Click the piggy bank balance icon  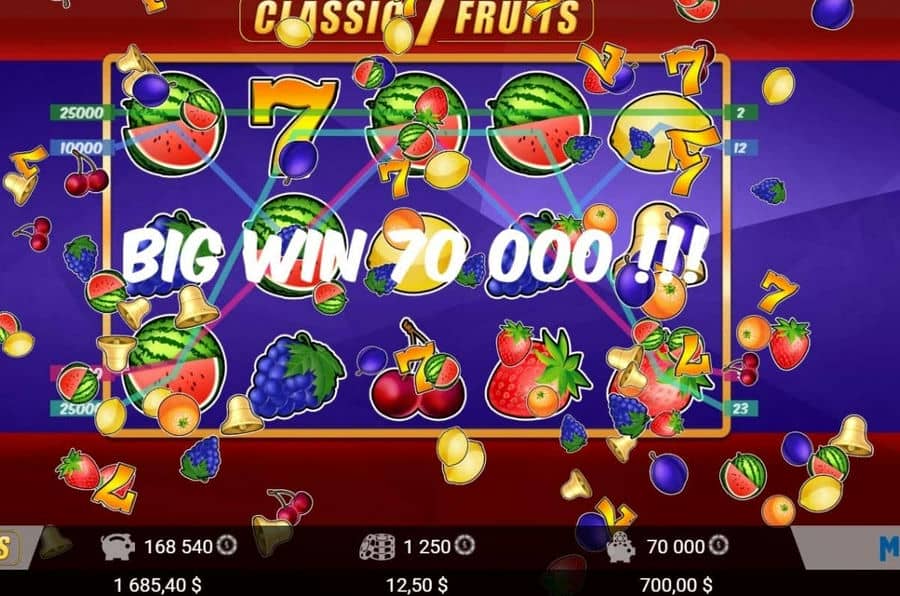click(x=118, y=546)
